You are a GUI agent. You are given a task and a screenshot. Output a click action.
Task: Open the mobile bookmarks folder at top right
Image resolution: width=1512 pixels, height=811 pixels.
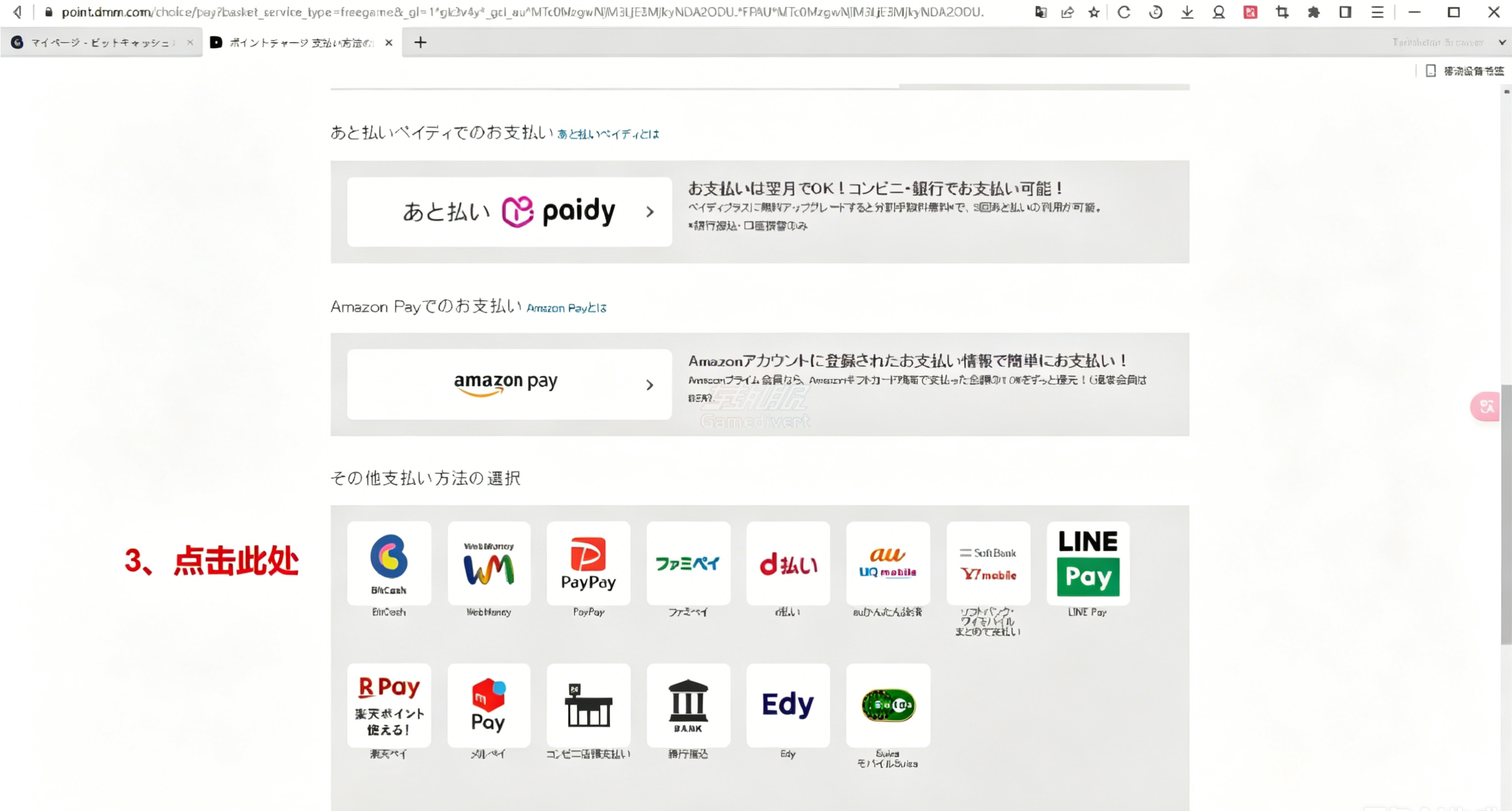(x=1465, y=71)
